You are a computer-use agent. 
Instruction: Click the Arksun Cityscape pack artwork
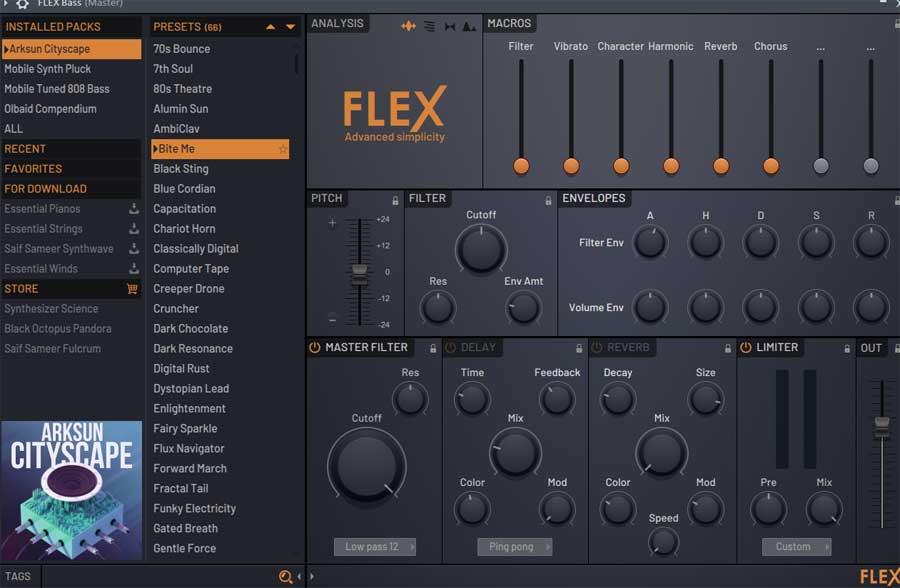click(x=72, y=490)
